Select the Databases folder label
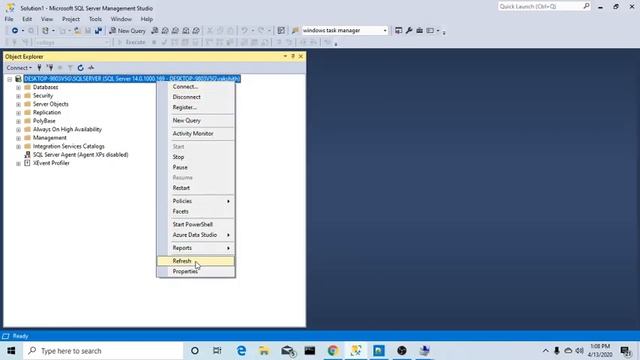This screenshot has width=640, height=360. pos(45,87)
